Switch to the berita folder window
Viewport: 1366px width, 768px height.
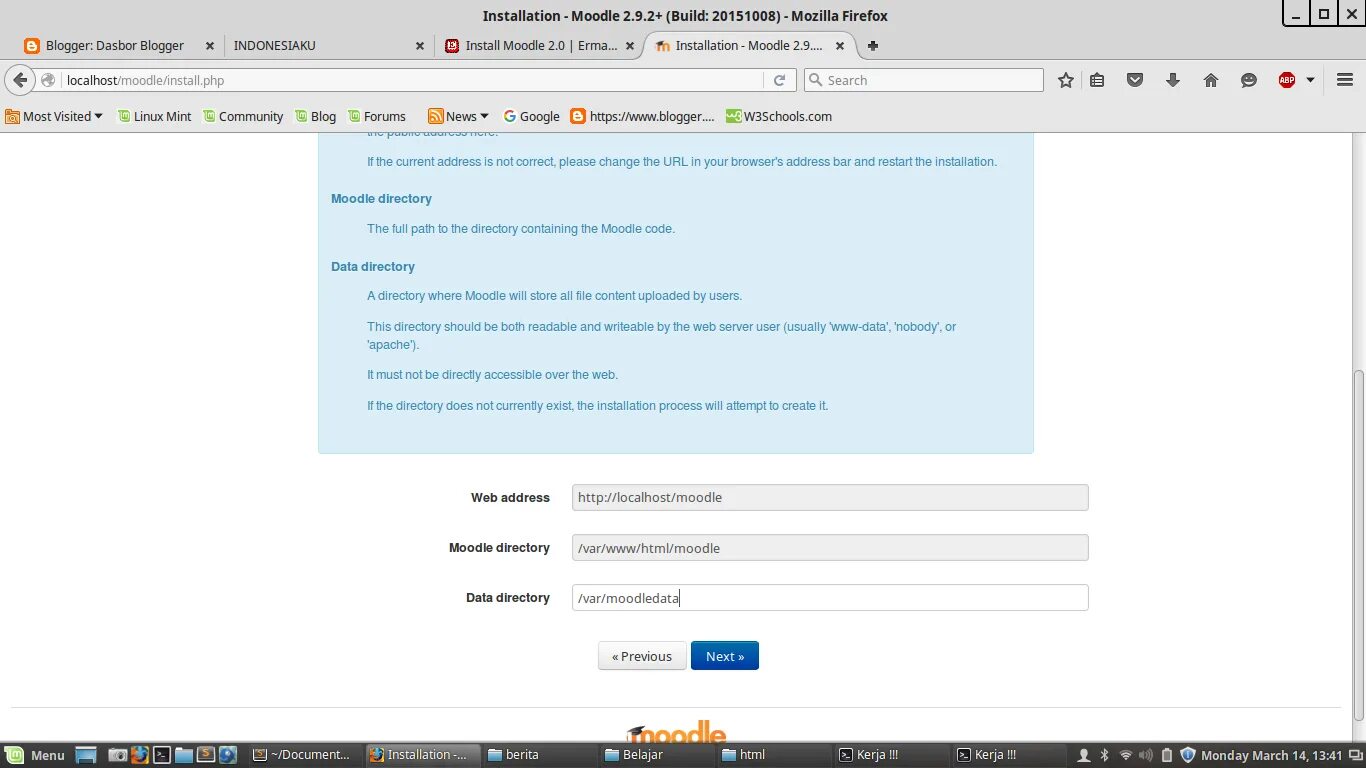pos(540,755)
